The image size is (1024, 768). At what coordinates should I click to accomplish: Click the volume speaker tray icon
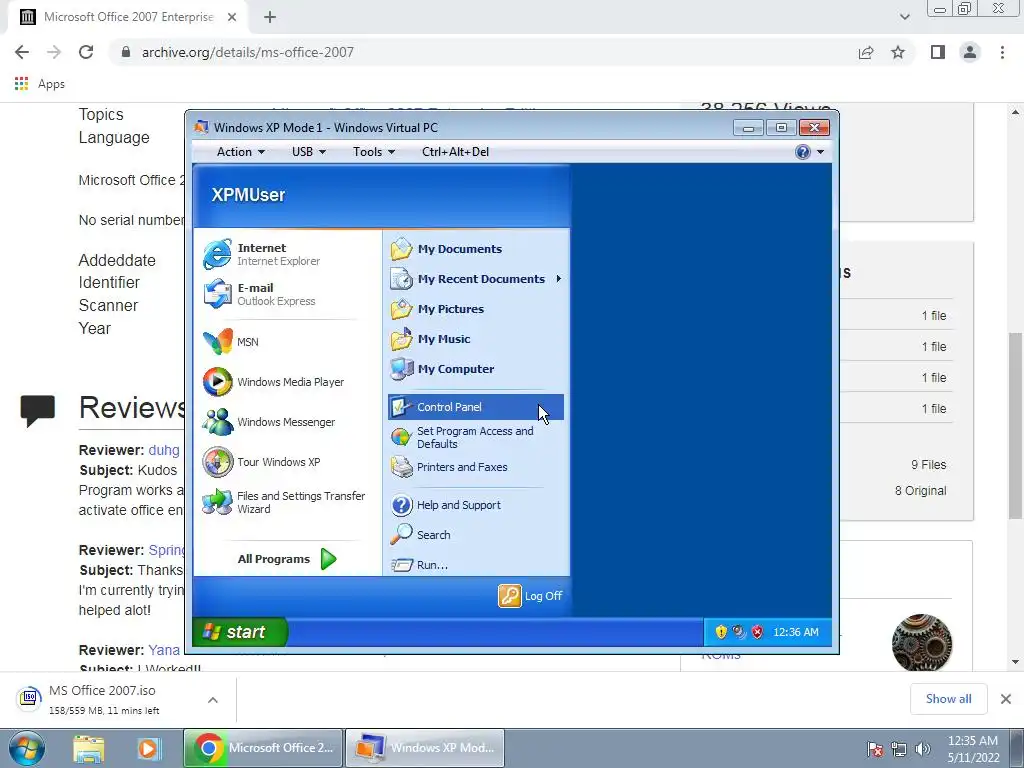[x=923, y=749]
